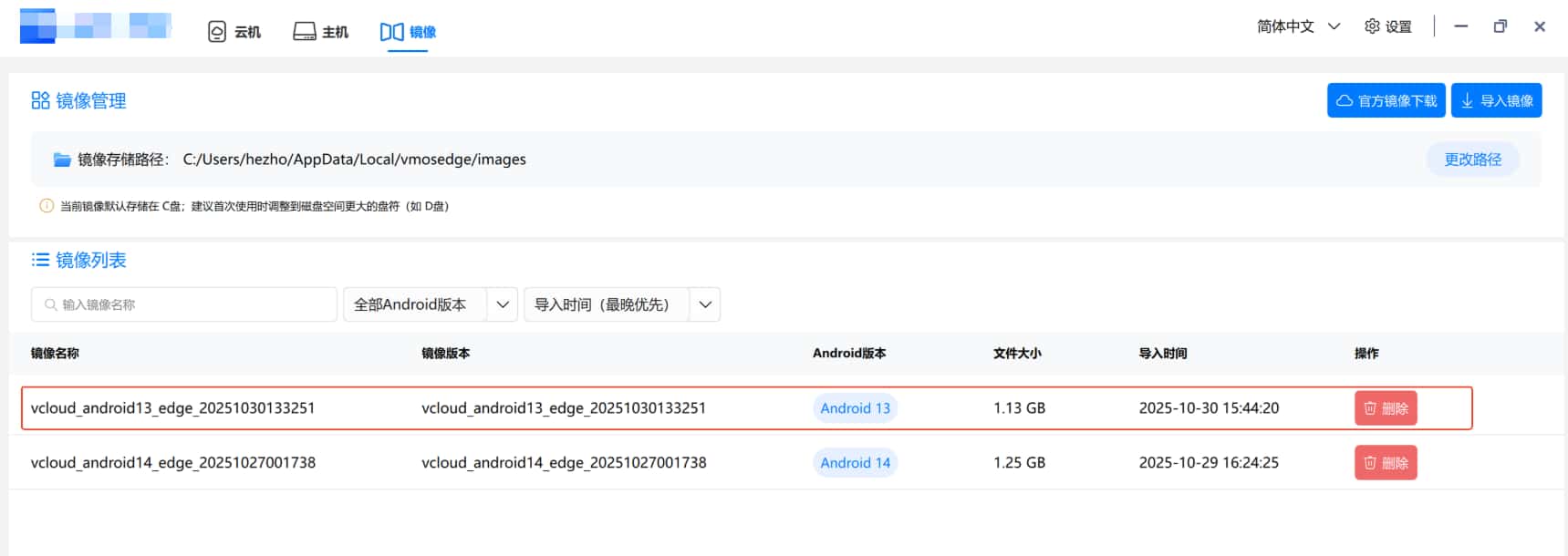Click the Android 14 version tag
Screen dimensions: 1568x556
(855, 463)
